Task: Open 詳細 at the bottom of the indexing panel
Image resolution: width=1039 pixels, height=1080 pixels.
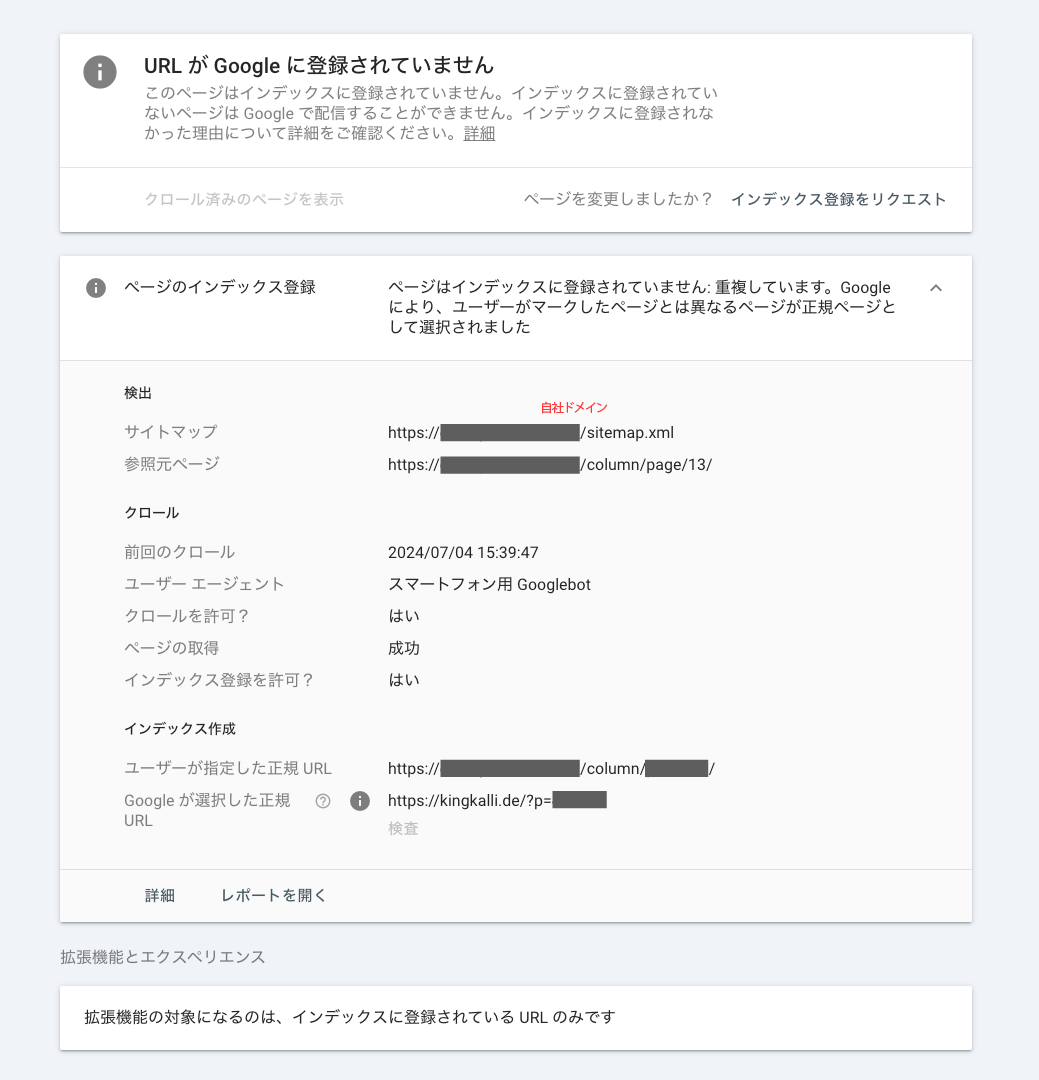Action: (x=161, y=895)
